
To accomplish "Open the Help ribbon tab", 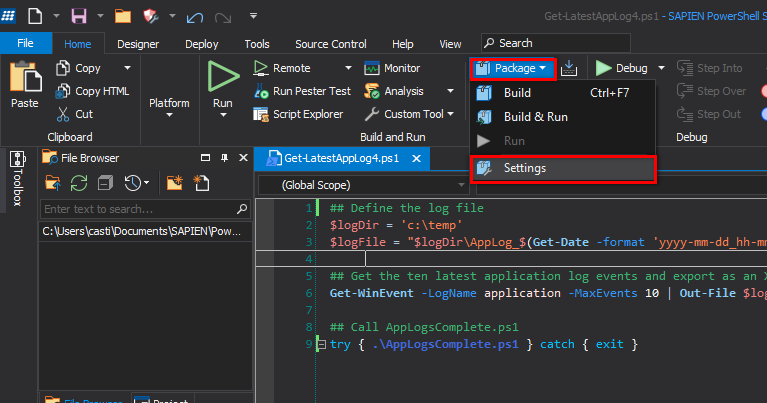I will click(x=403, y=44).
